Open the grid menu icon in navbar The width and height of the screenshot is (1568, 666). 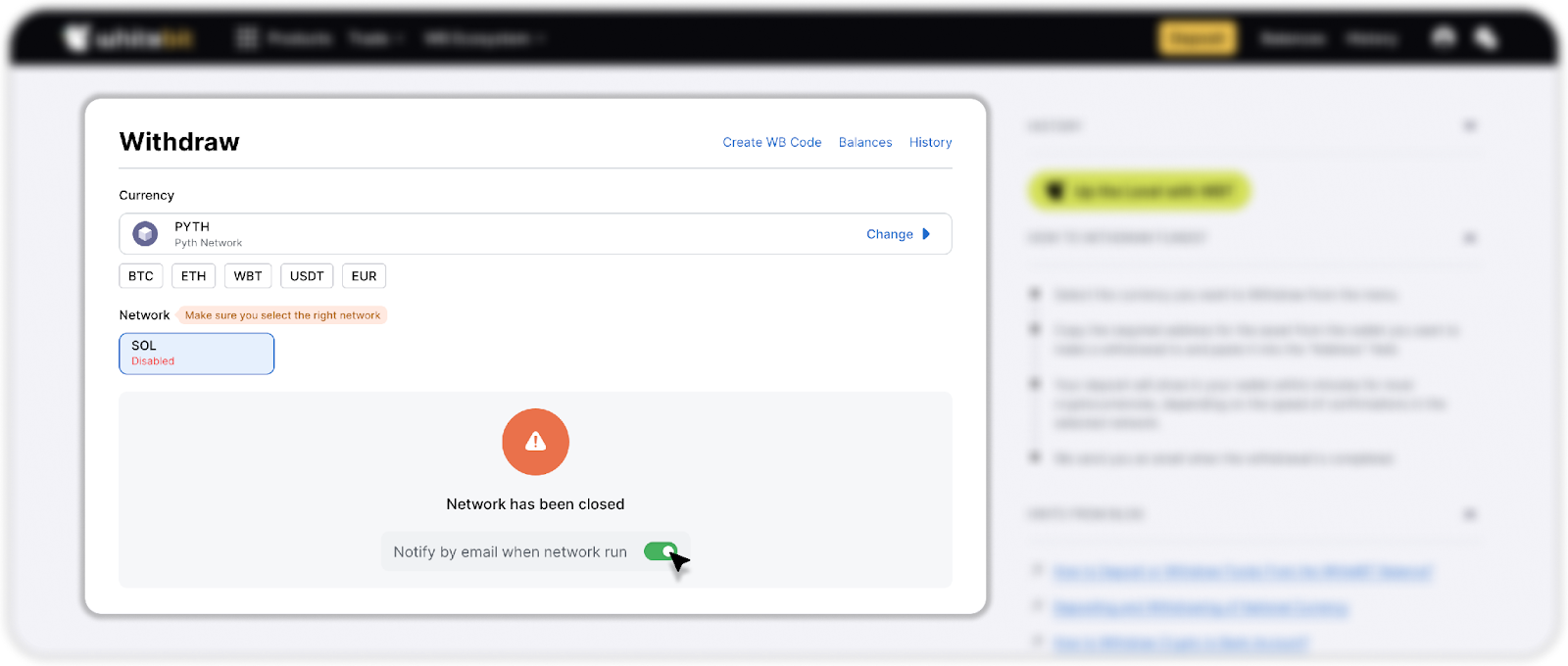(x=247, y=38)
